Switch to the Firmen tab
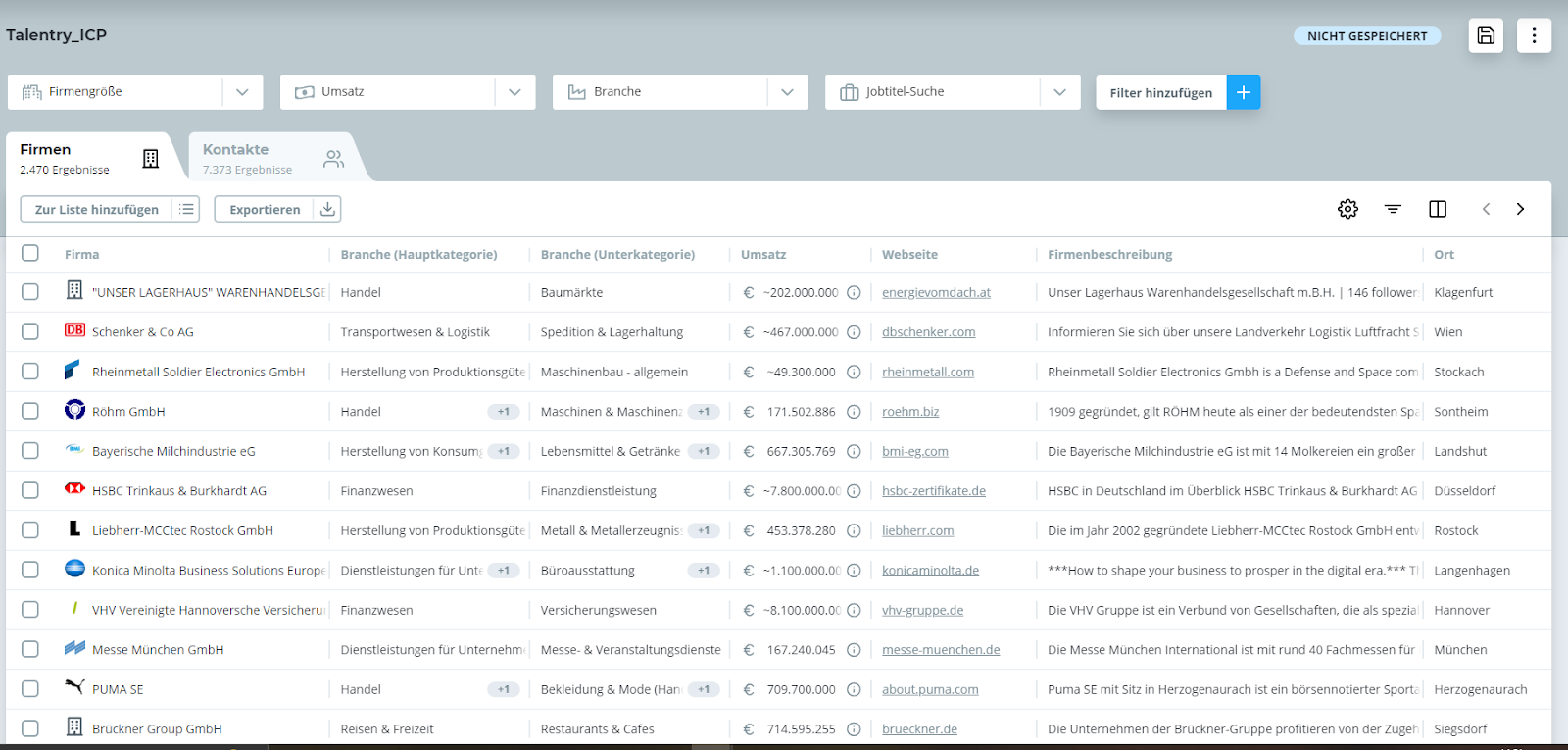 click(x=88, y=158)
